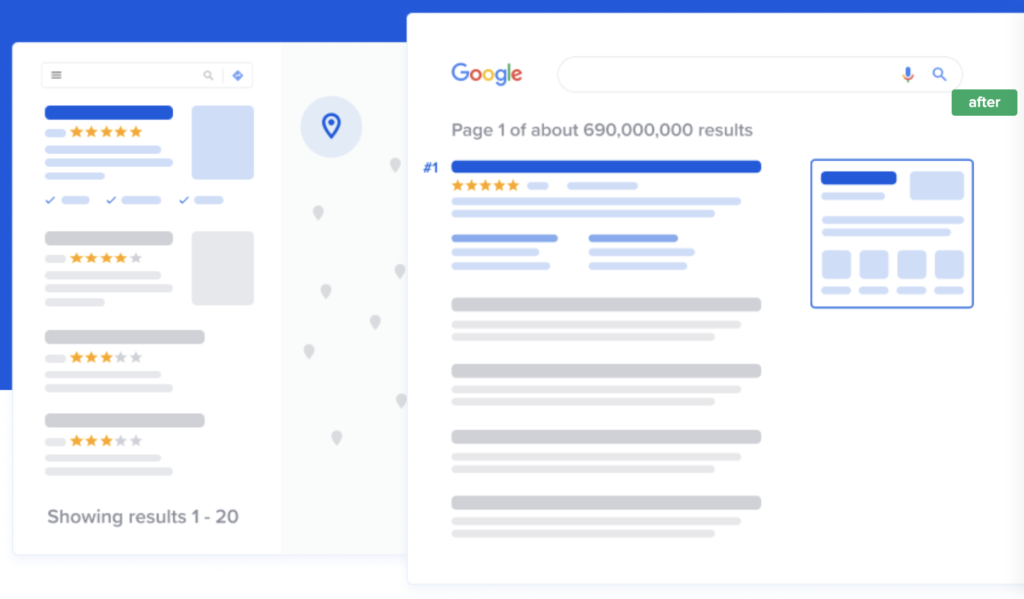
Task: Open the hamburger menu in the map search bar
Action: (x=56, y=75)
